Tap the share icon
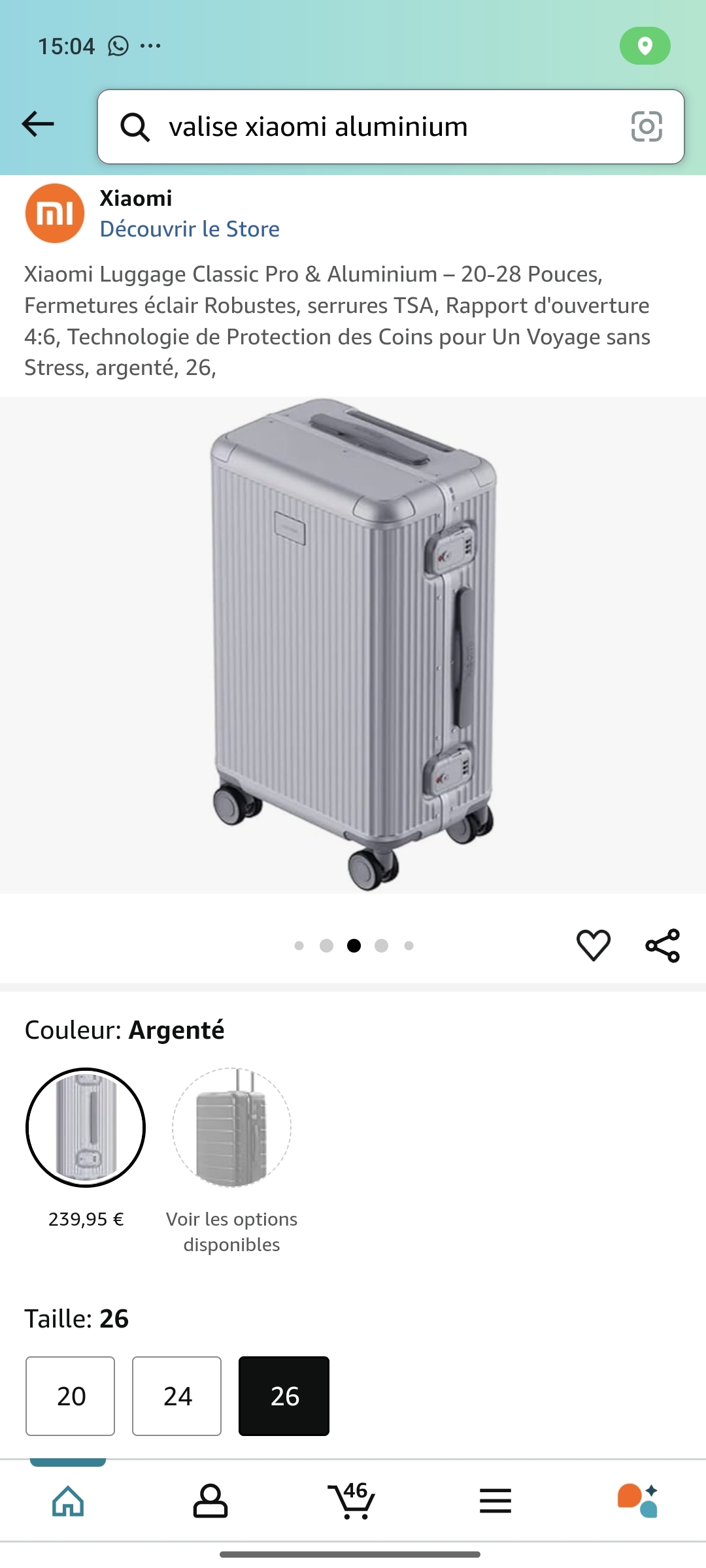Viewport: 706px width, 1568px height. tap(663, 945)
